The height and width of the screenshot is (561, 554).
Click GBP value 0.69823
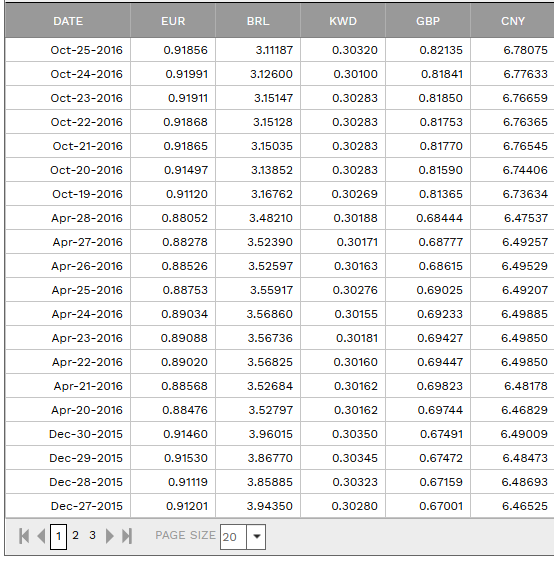click(x=440, y=385)
